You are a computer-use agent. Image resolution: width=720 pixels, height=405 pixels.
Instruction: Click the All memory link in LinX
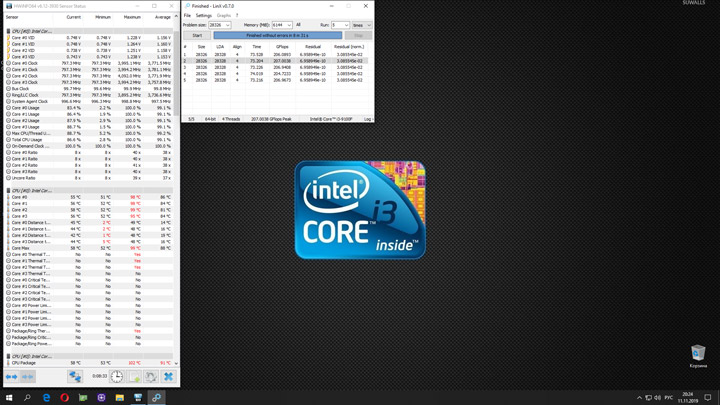pyautogui.click(x=298, y=25)
